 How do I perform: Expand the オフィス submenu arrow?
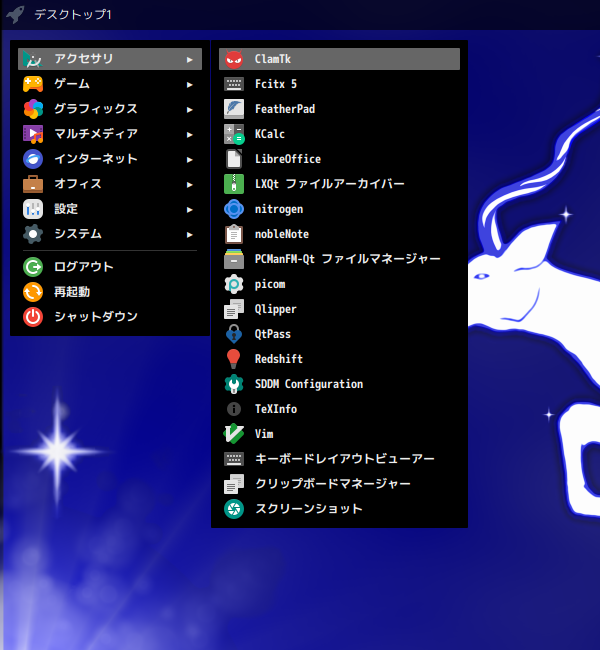(x=189, y=184)
